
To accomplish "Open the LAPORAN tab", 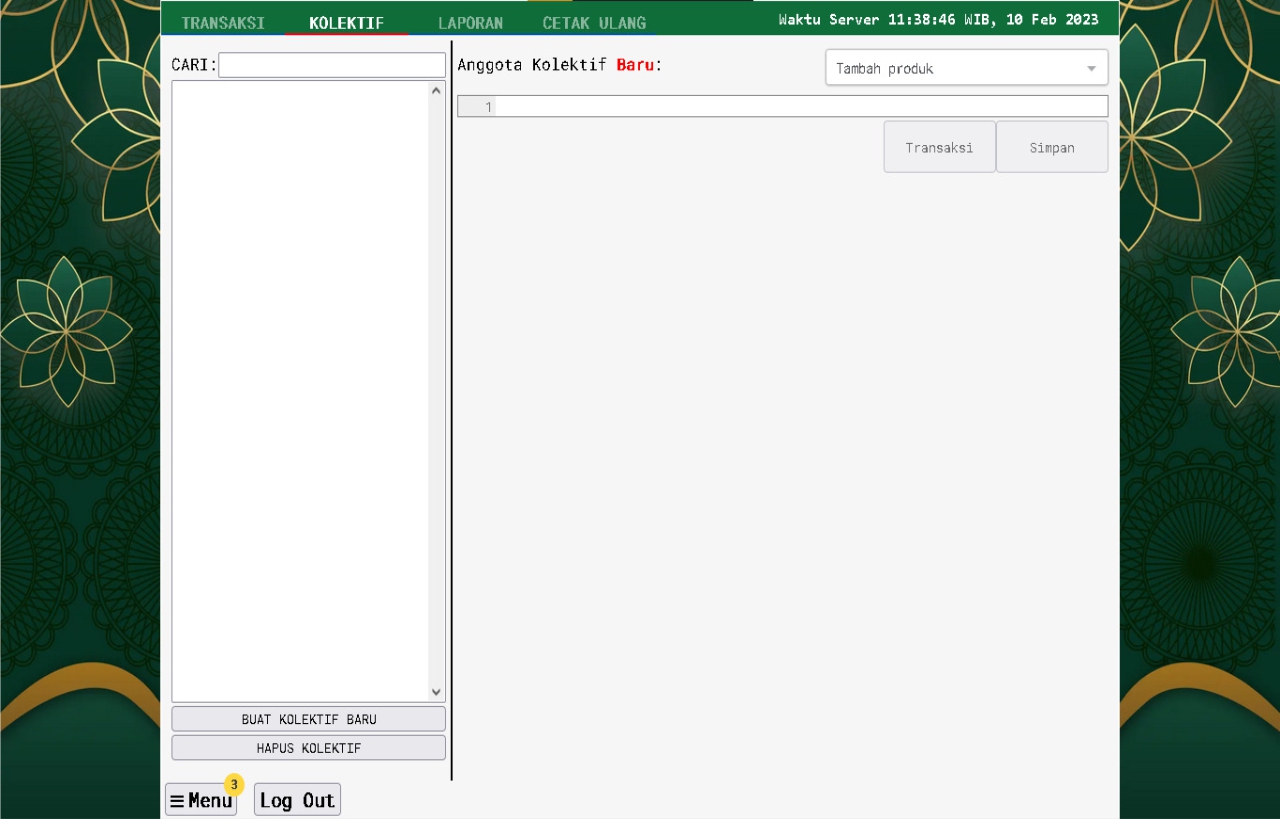I will point(470,22).
